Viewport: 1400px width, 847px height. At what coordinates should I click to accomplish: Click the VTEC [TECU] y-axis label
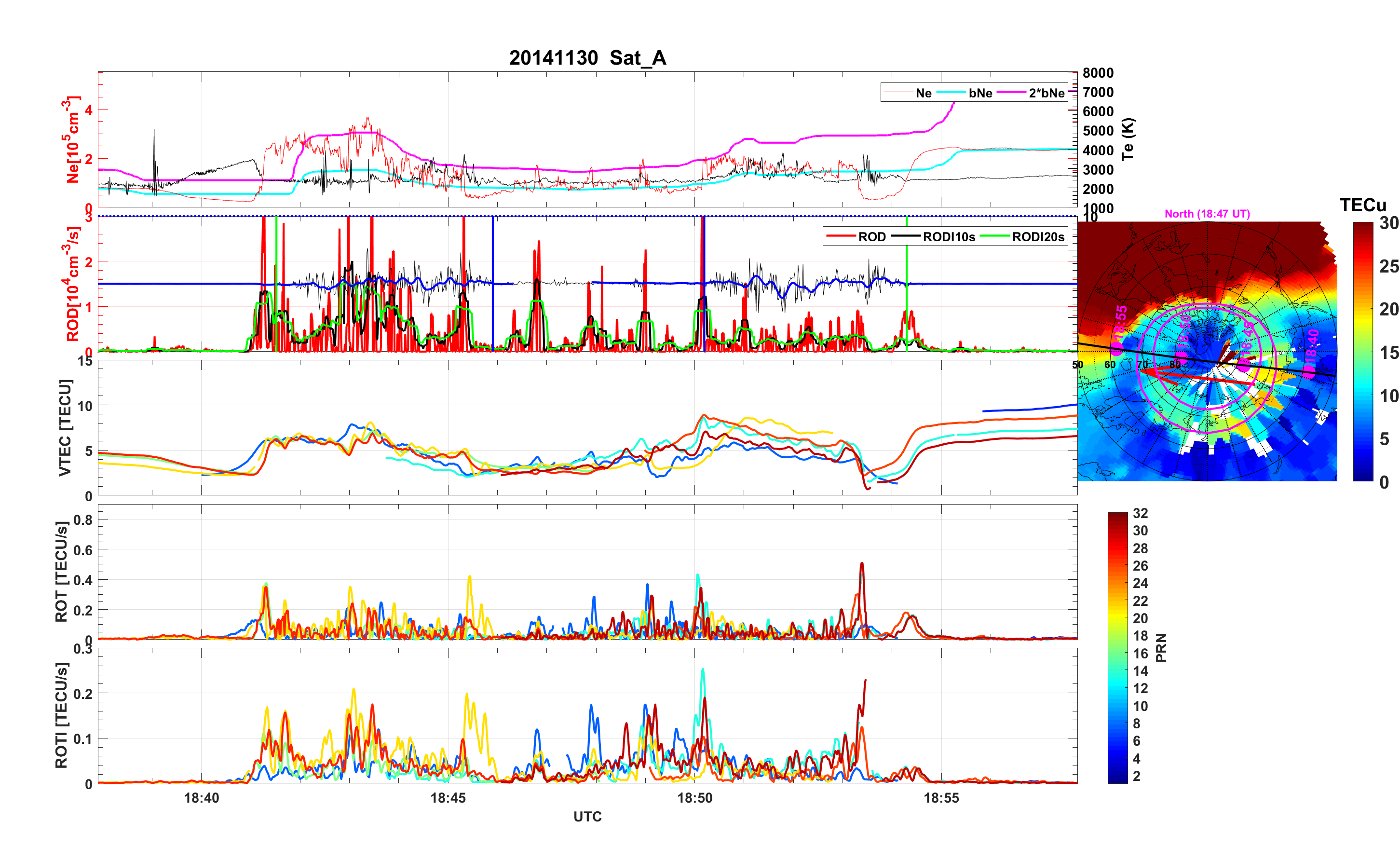(x=65, y=427)
